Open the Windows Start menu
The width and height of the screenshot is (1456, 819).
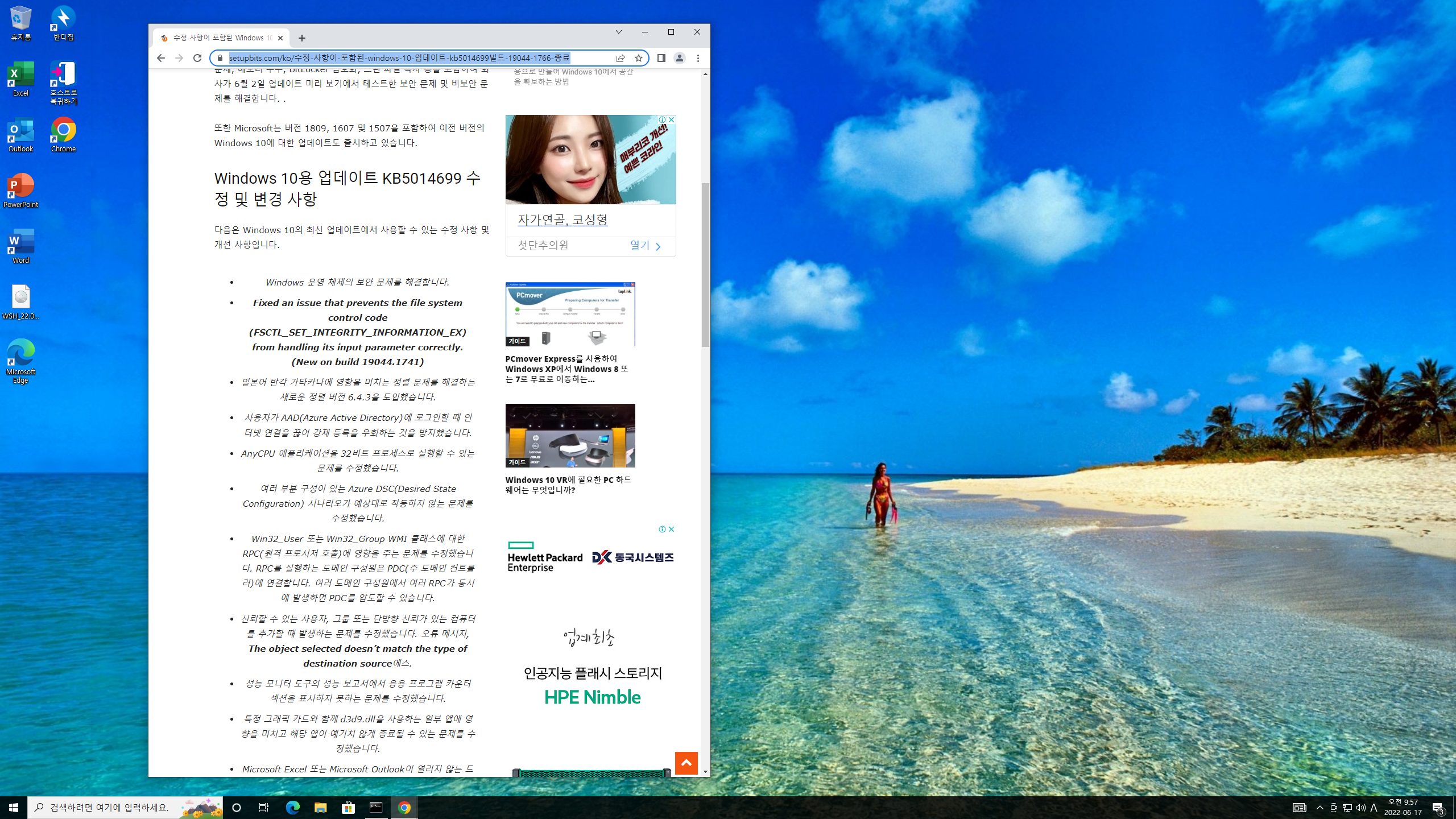pyautogui.click(x=14, y=807)
